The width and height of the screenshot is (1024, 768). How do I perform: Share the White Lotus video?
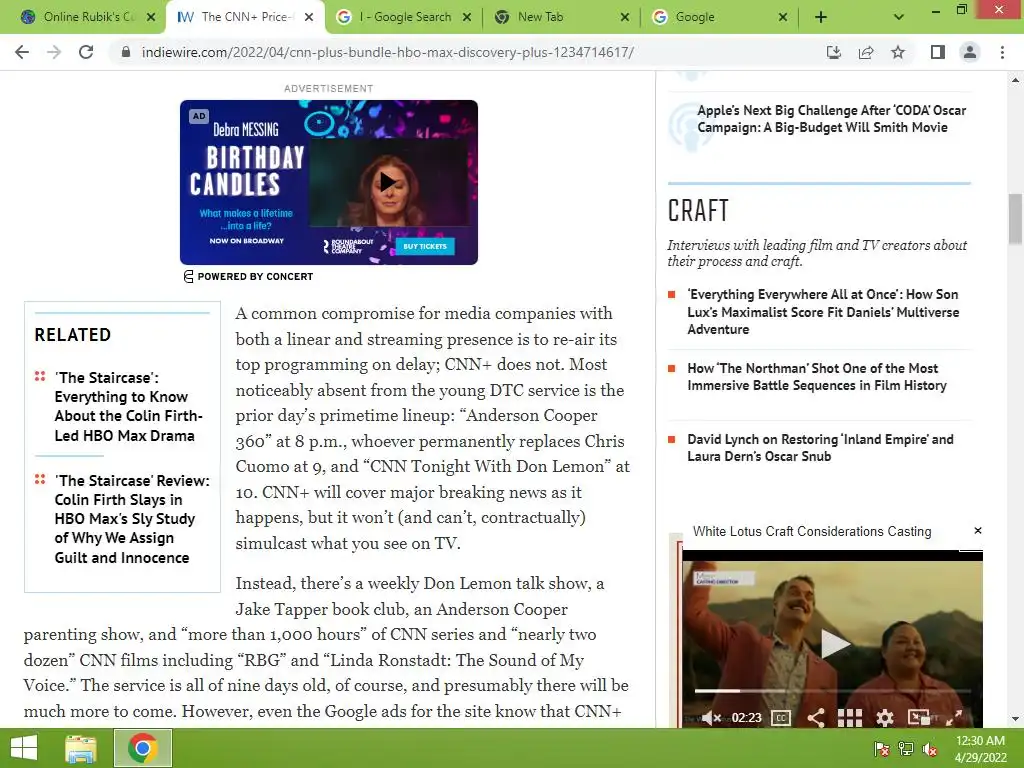coord(816,718)
